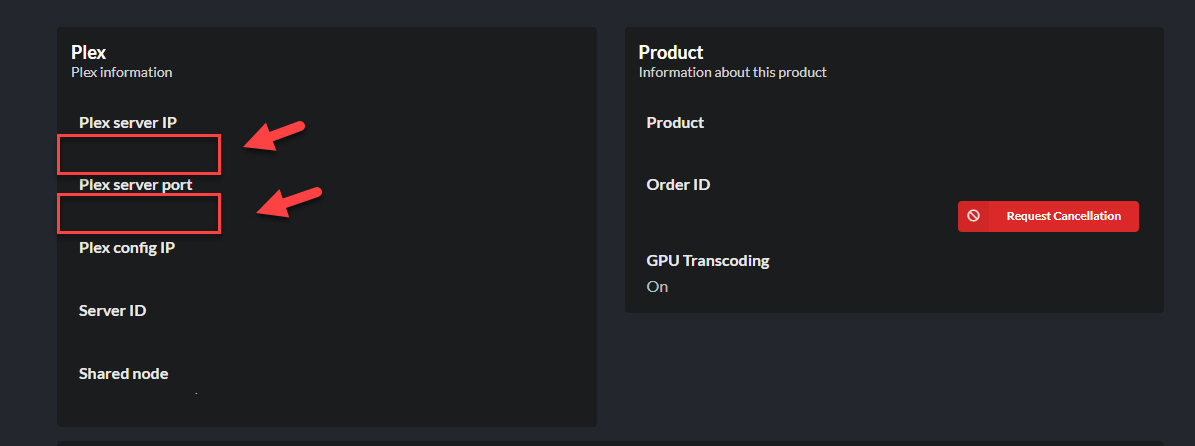
Task: Click the Order ID label
Action: coord(679,185)
